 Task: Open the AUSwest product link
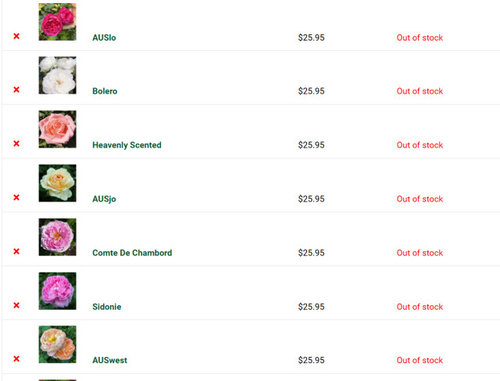coord(110,360)
